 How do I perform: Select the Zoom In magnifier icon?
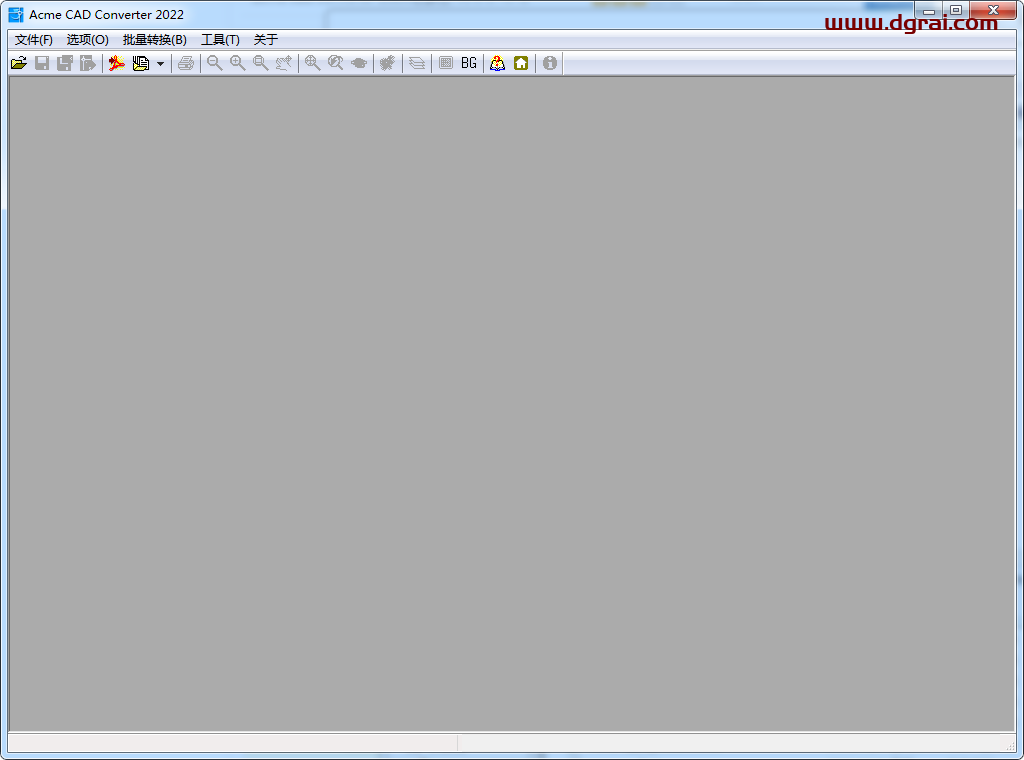click(237, 63)
